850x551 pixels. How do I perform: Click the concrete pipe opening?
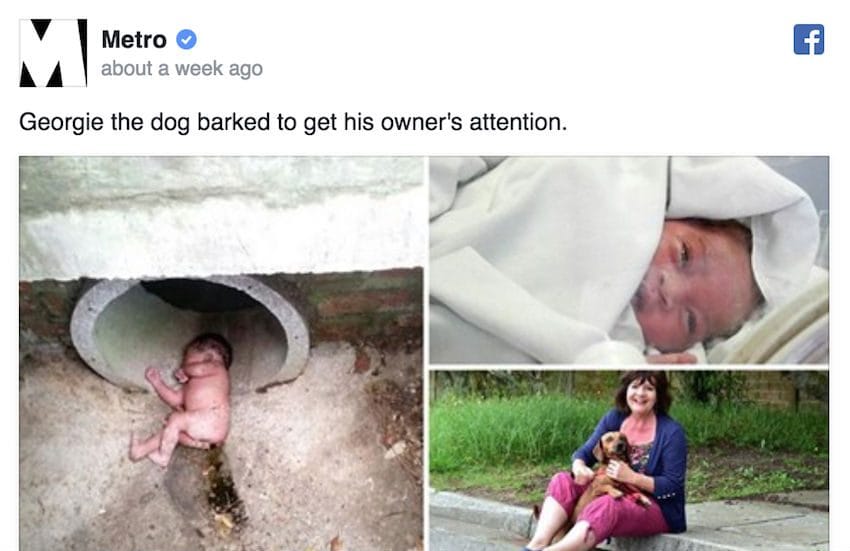pos(190,331)
